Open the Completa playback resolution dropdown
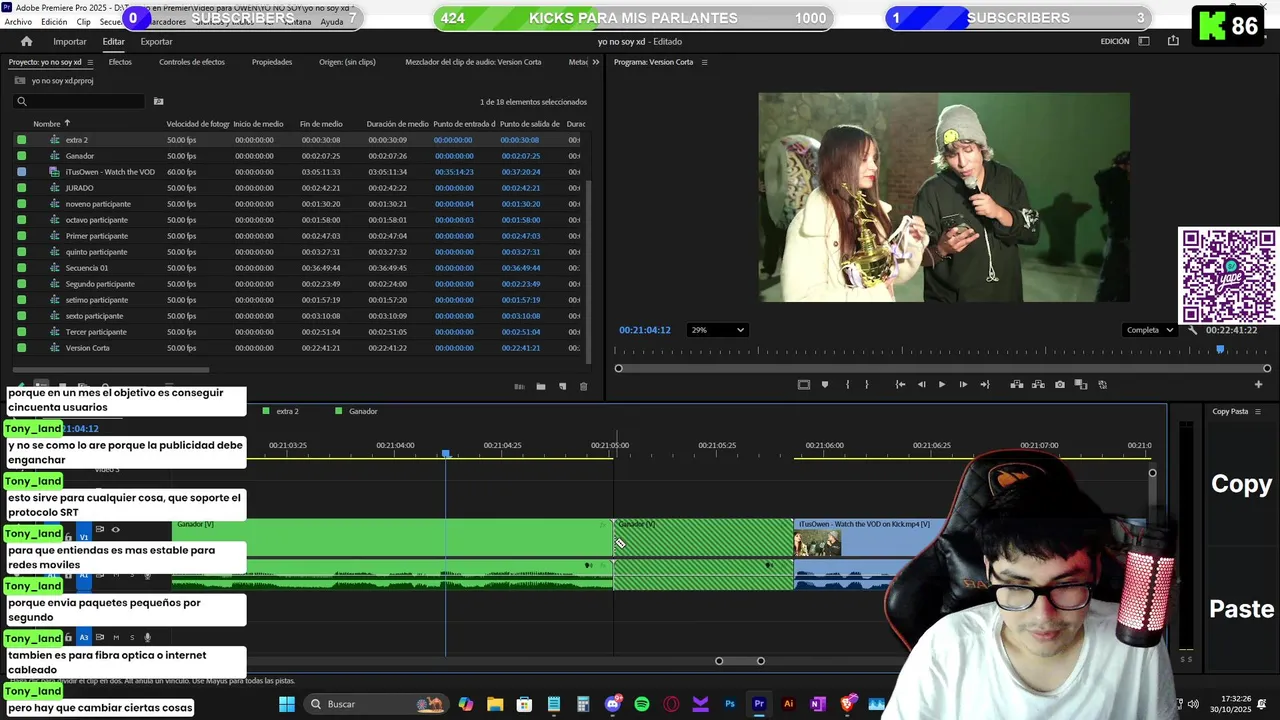1280x720 pixels. [1149, 330]
